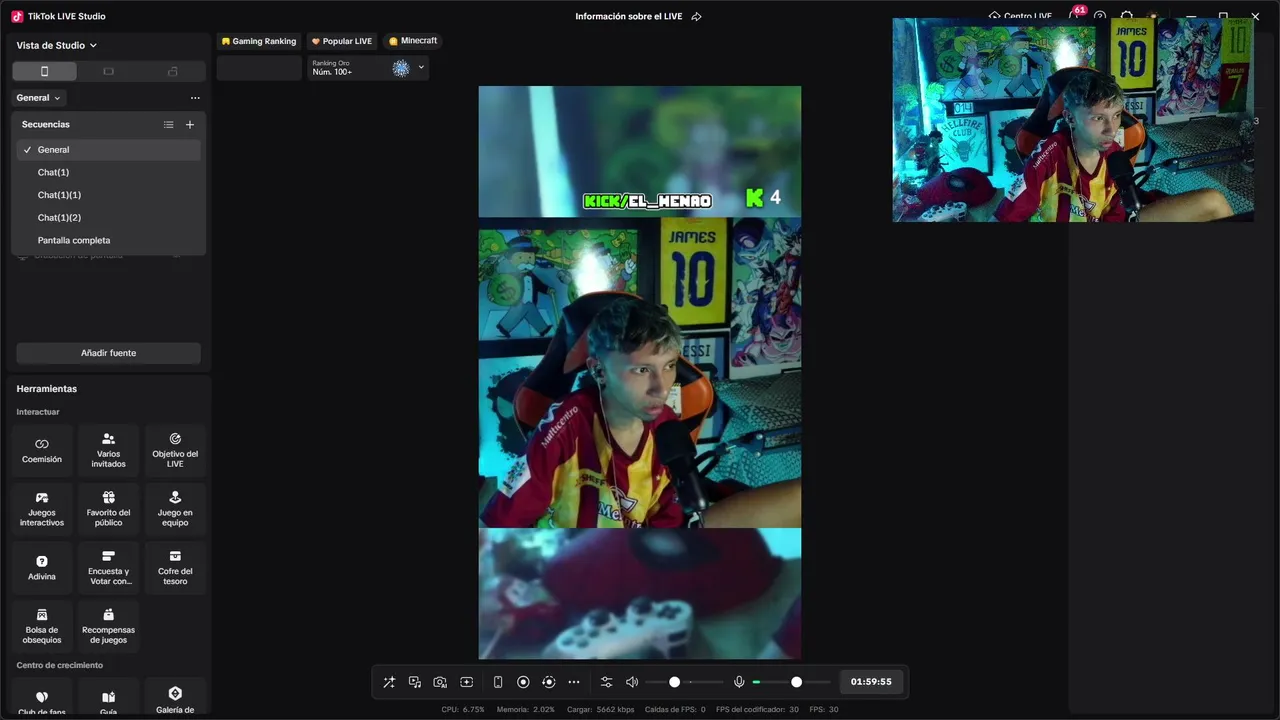
Task: Open the Gaming Ranking tab
Action: [x=259, y=41]
